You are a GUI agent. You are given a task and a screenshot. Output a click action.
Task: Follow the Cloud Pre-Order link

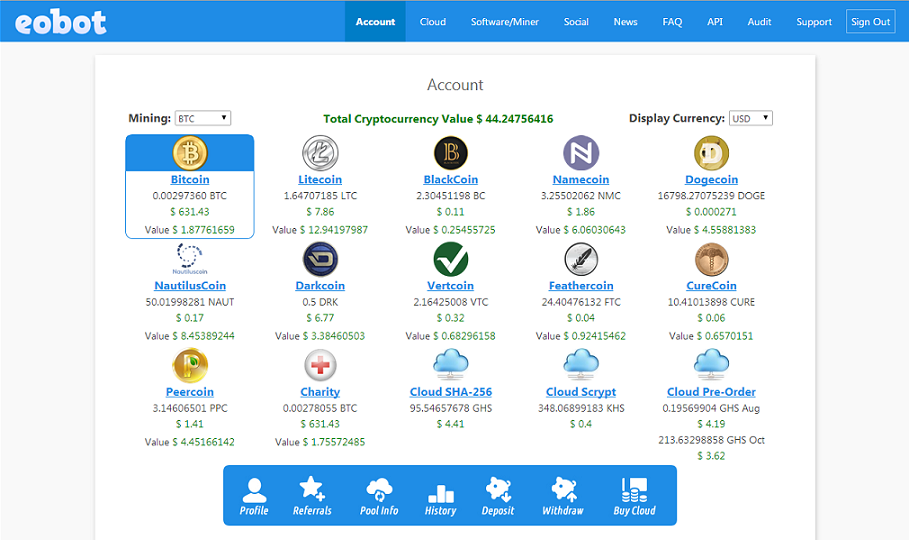tap(711, 392)
